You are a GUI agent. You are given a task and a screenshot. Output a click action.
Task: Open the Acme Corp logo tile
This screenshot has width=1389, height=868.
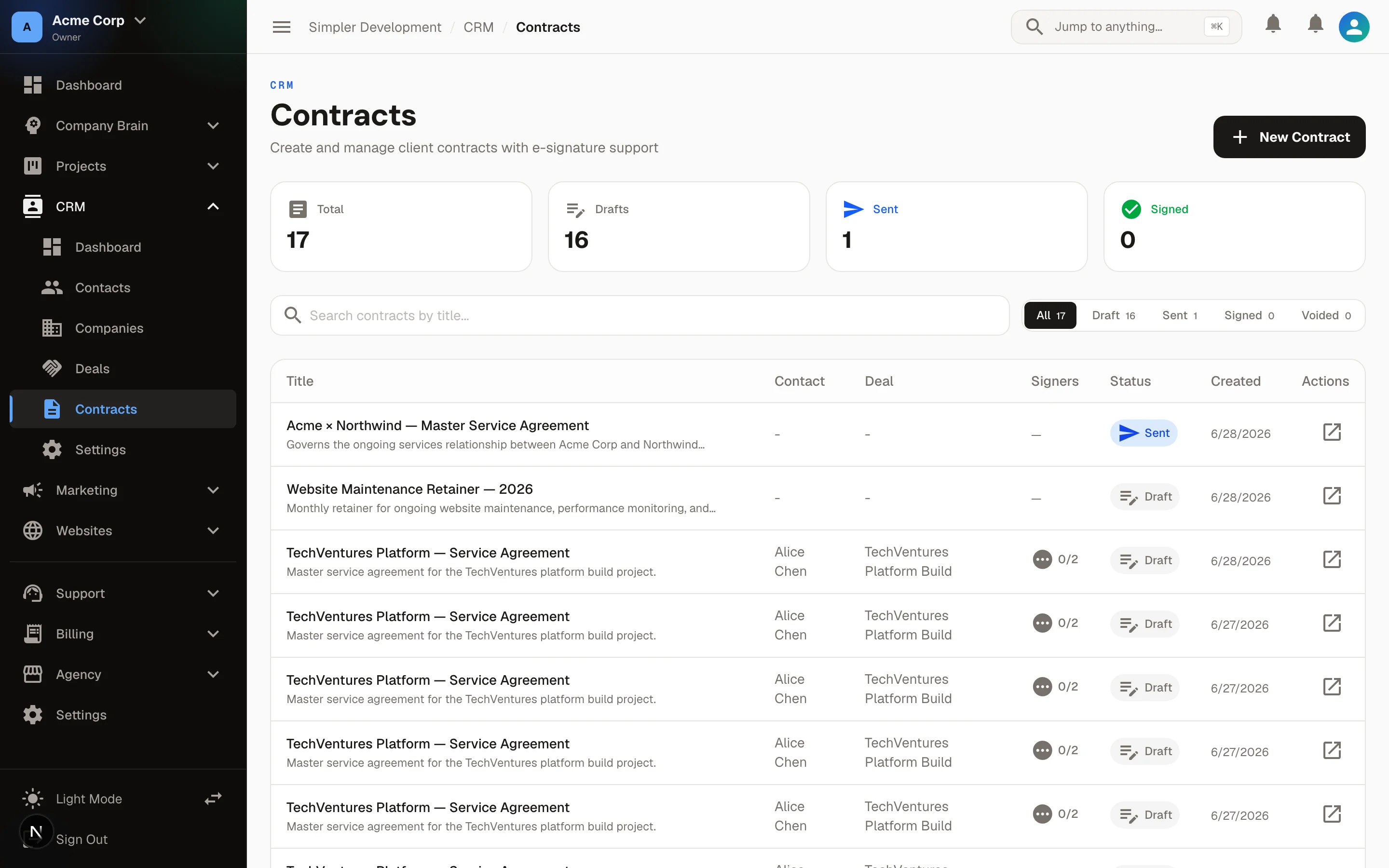click(x=27, y=27)
